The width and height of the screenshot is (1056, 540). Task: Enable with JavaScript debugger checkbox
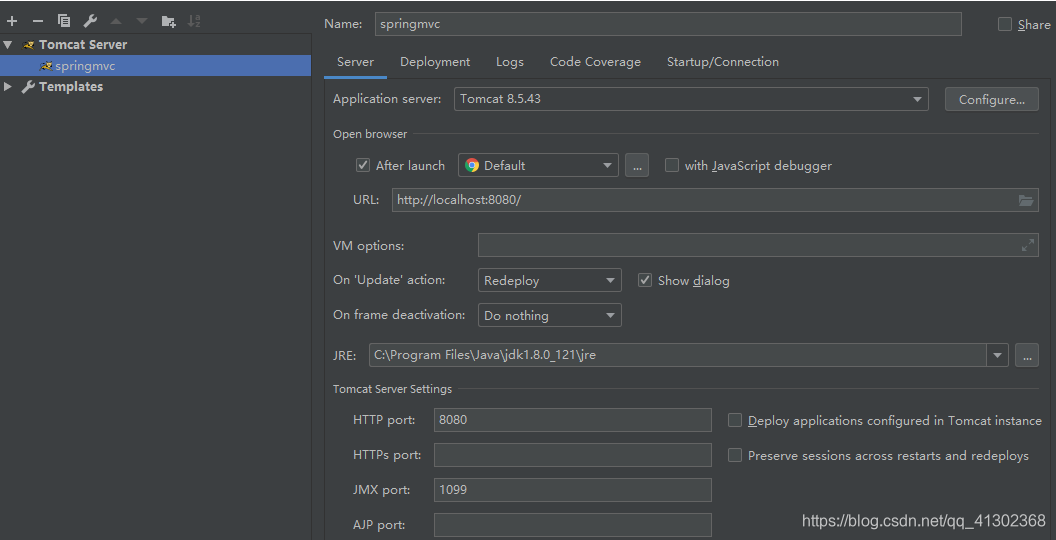671,165
